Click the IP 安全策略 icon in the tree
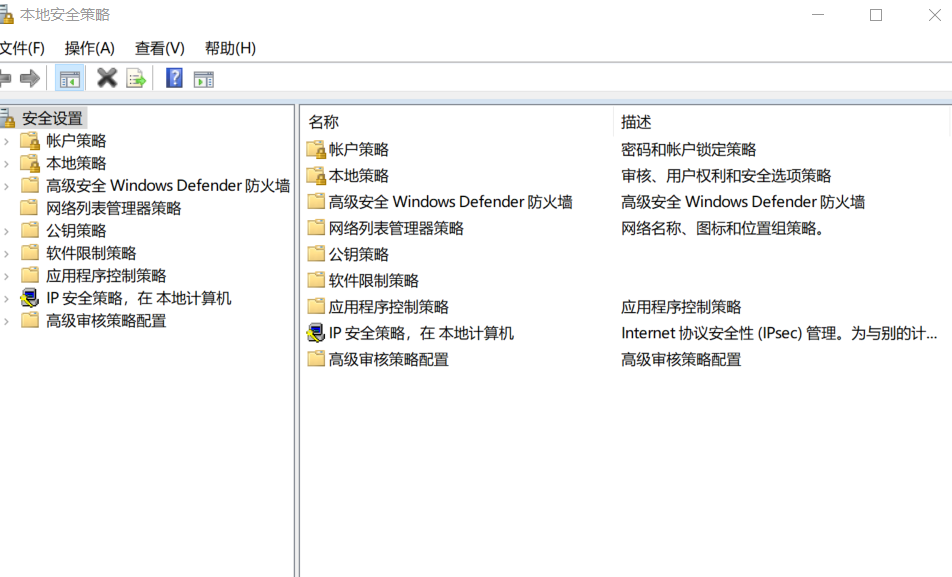The height and width of the screenshot is (577, 952). point(30,298)
